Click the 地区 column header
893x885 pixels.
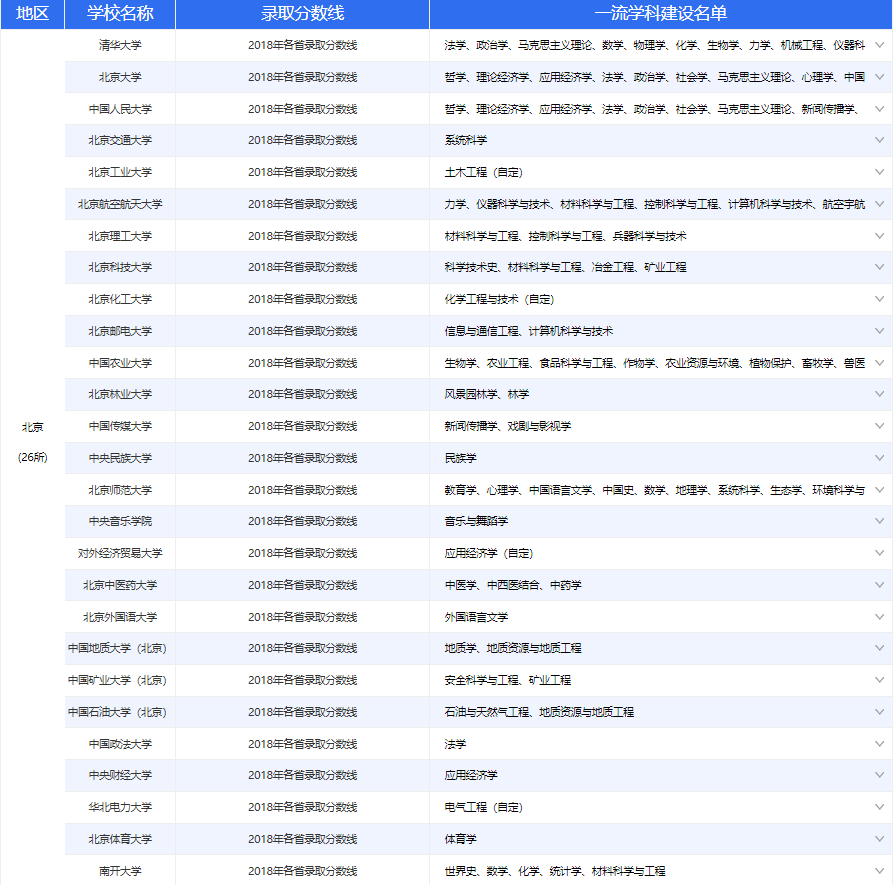[32, 14]
